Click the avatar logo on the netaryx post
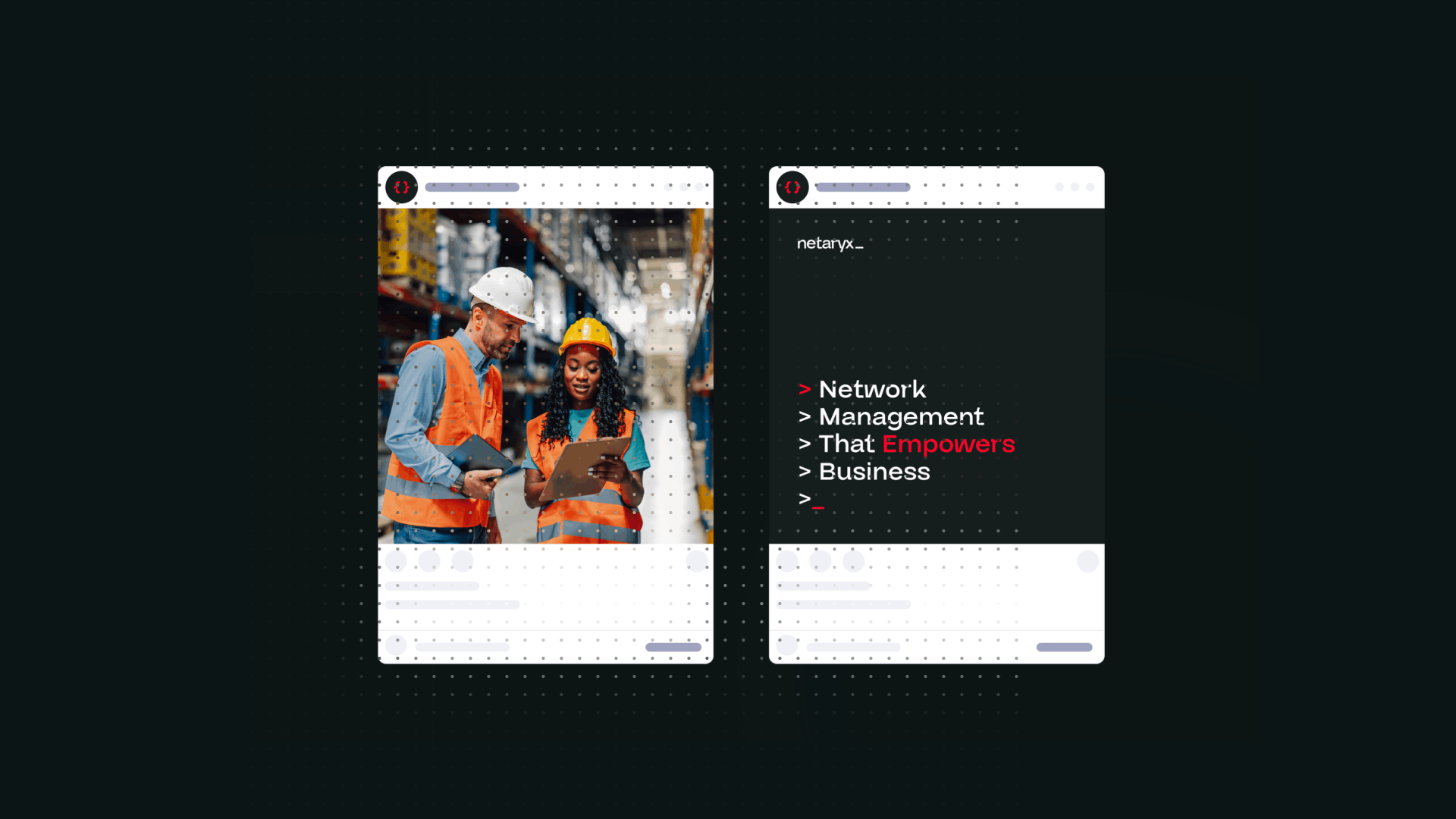The width and height of the screenshot is (1456, 819). (792, 187)
